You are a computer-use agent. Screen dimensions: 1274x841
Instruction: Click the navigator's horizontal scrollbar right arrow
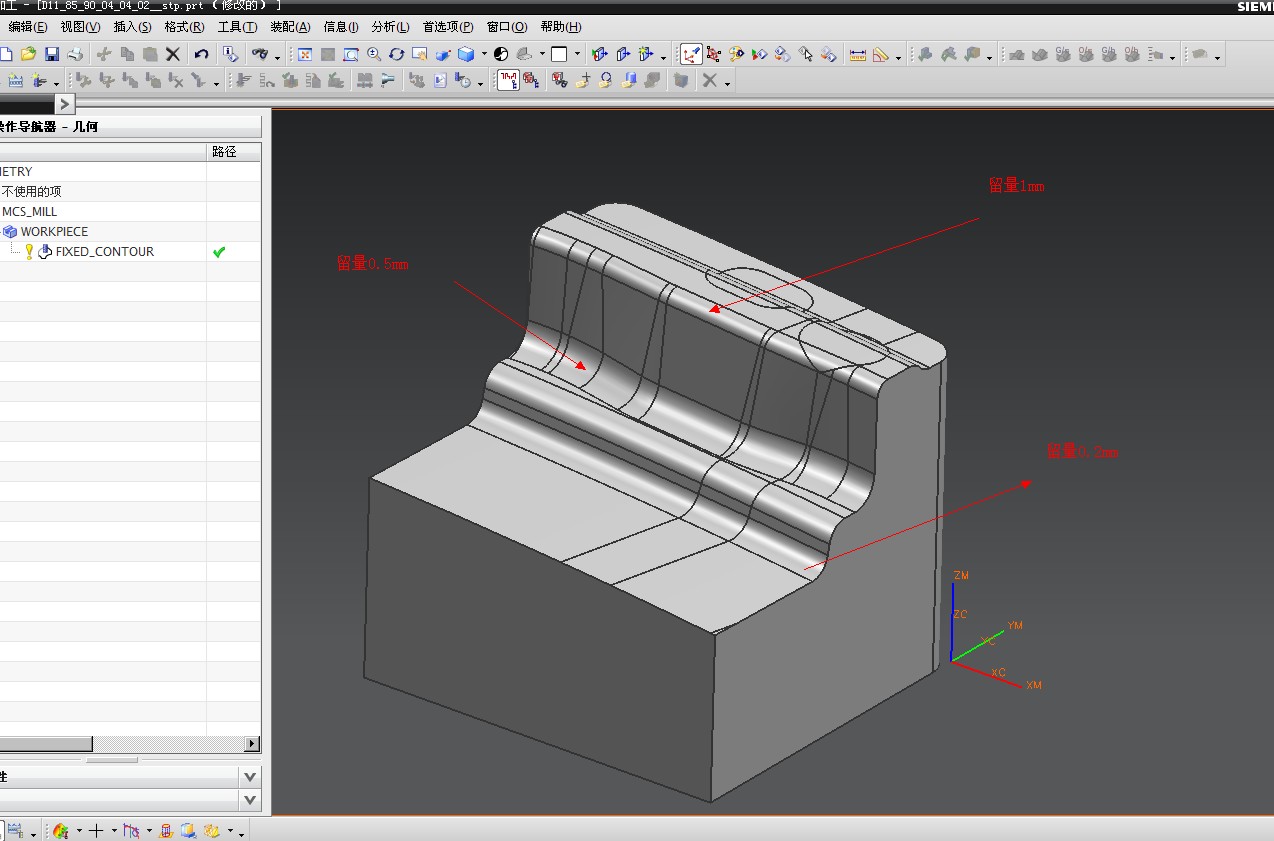pos(252,744)
